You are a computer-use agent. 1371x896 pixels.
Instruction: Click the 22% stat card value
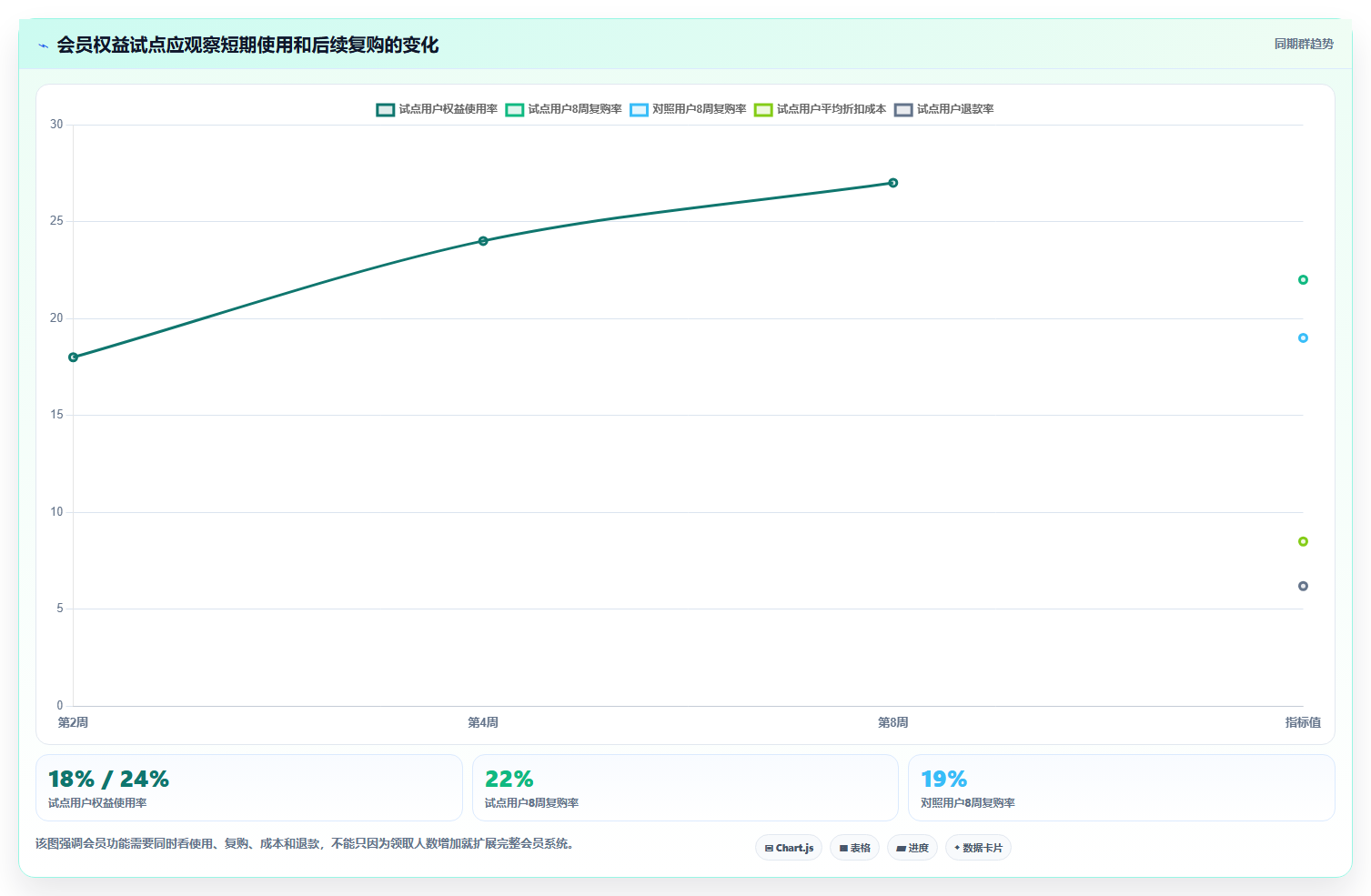pos(509,780)
